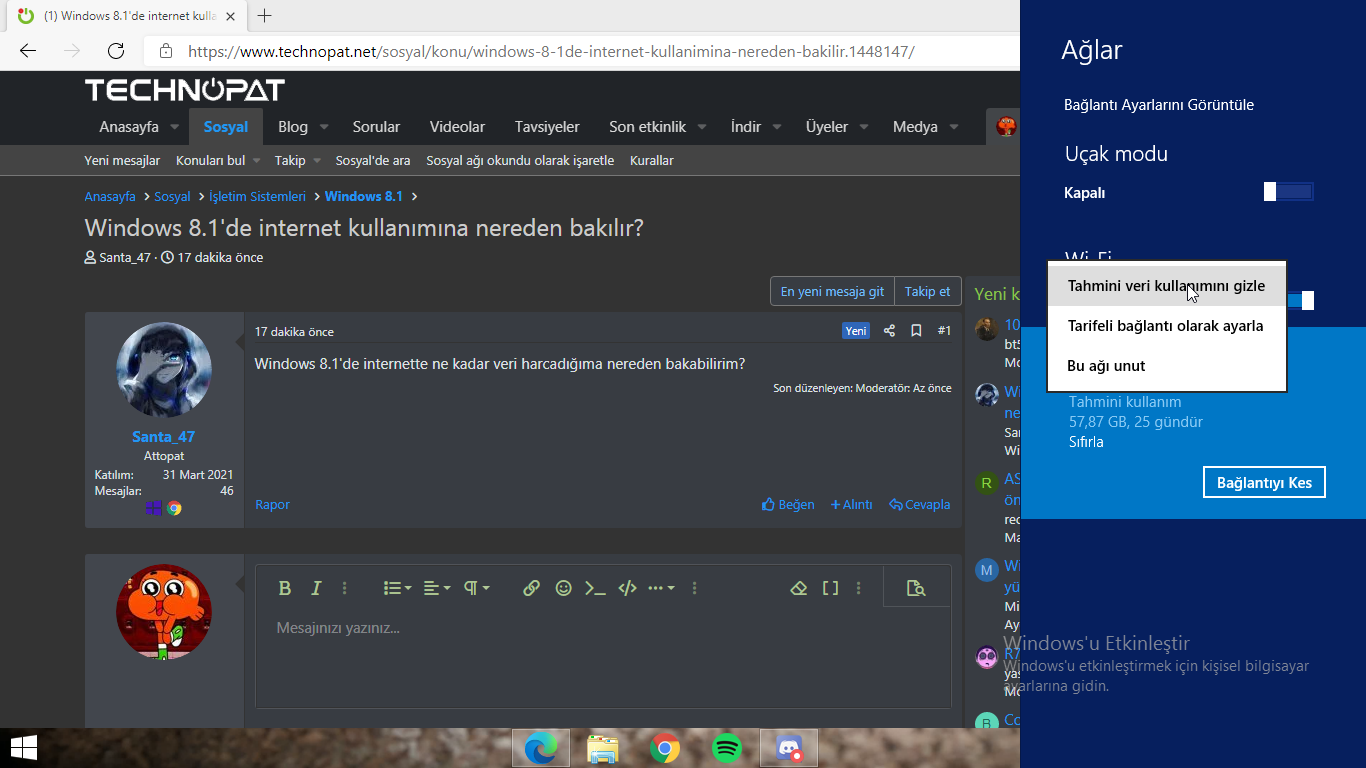
Task: Quote the post with Alıntı
Action: (x=852, y=505)
